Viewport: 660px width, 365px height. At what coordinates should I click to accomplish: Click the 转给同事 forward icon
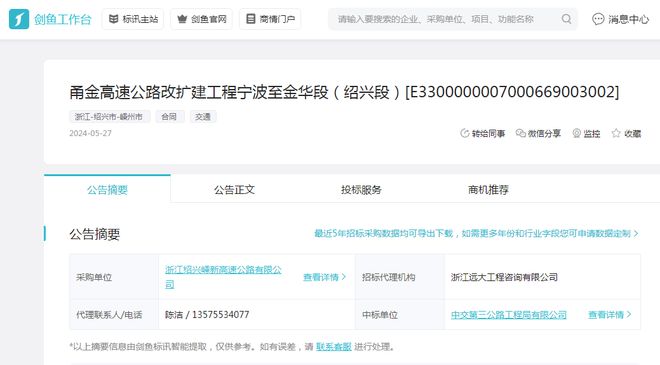[465, 133]
